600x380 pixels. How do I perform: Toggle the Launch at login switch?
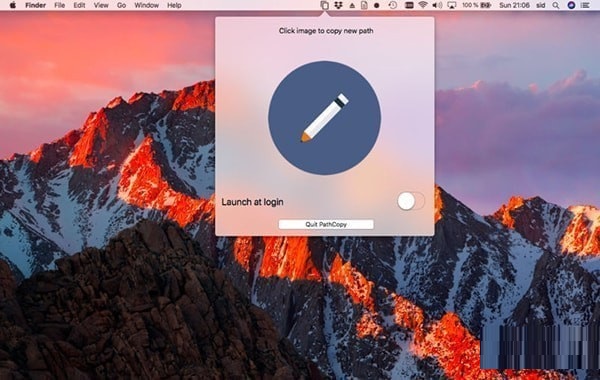(411, 201)
